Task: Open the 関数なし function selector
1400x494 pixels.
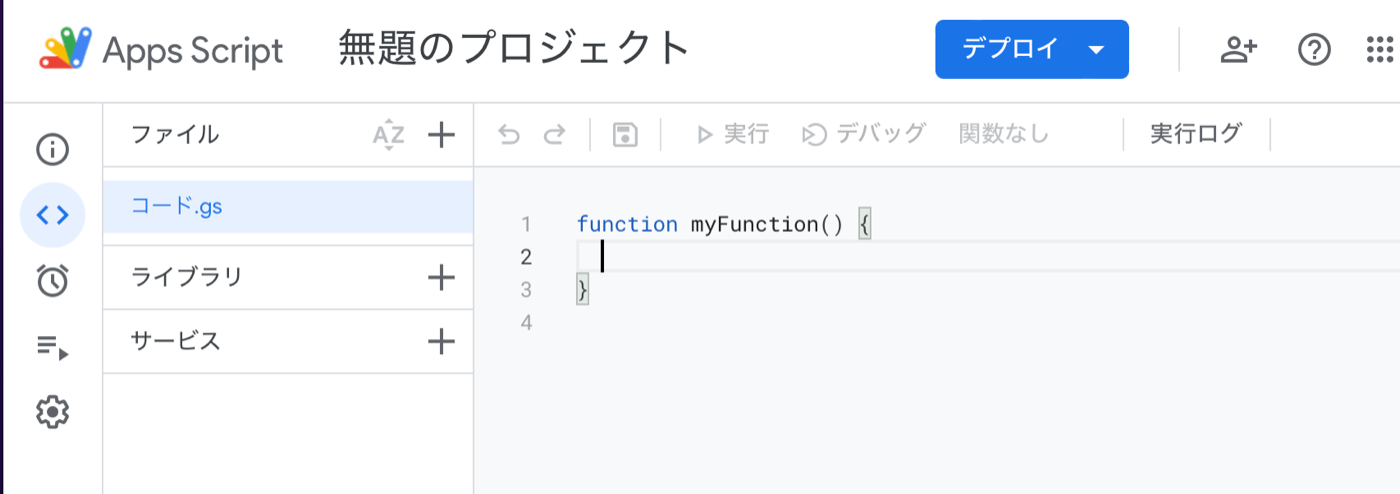Action: tap(1004, 134)
